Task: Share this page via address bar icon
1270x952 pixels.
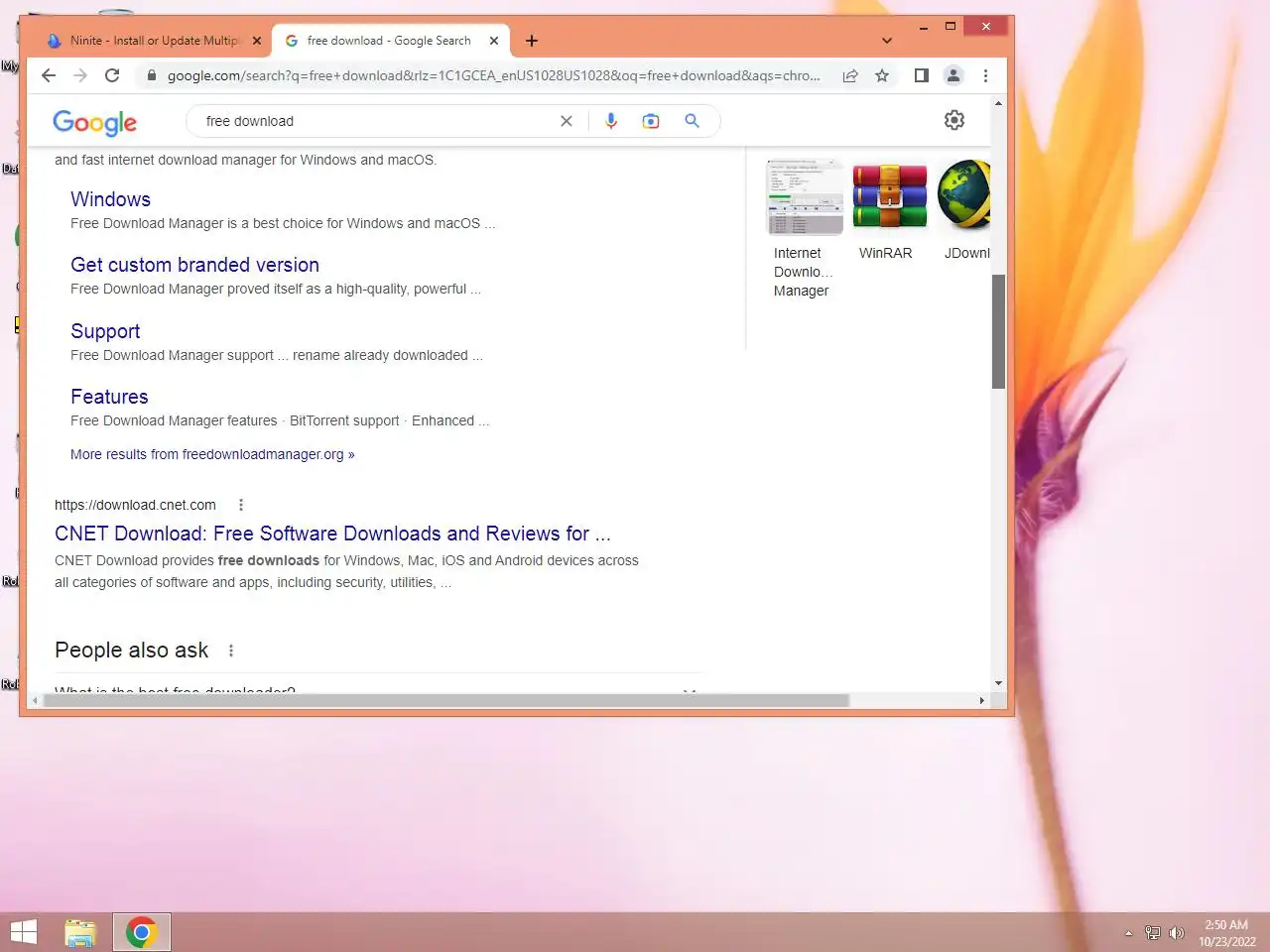Action: click(x=850, y=75)
